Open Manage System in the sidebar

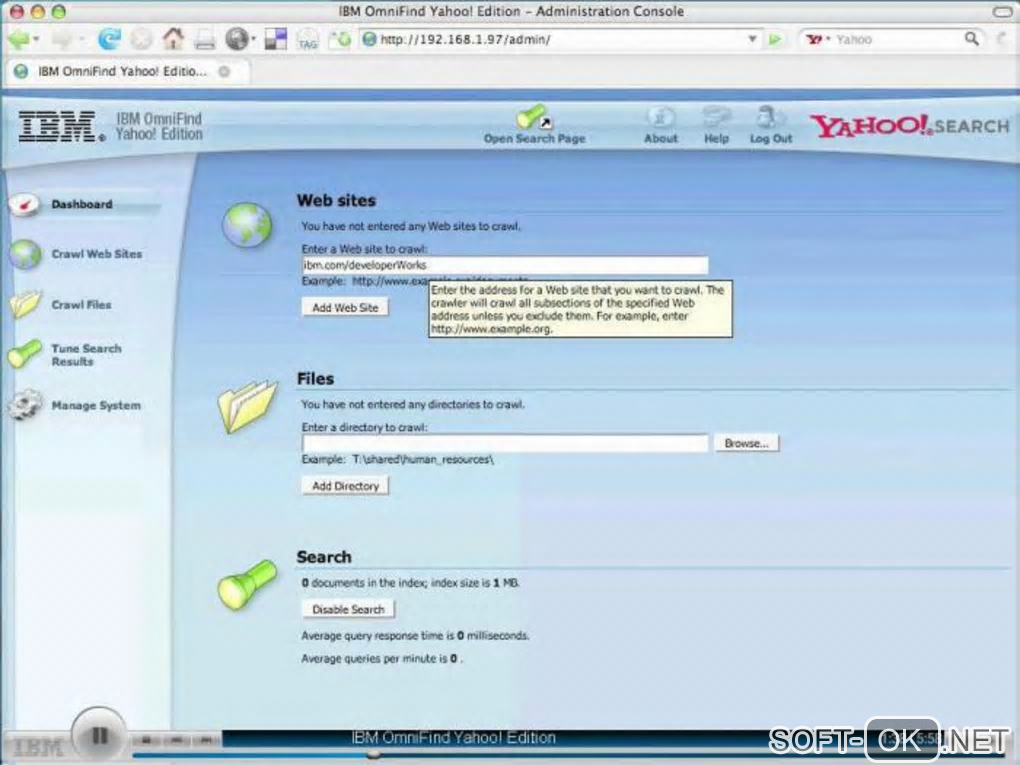(x=96, y=405)
